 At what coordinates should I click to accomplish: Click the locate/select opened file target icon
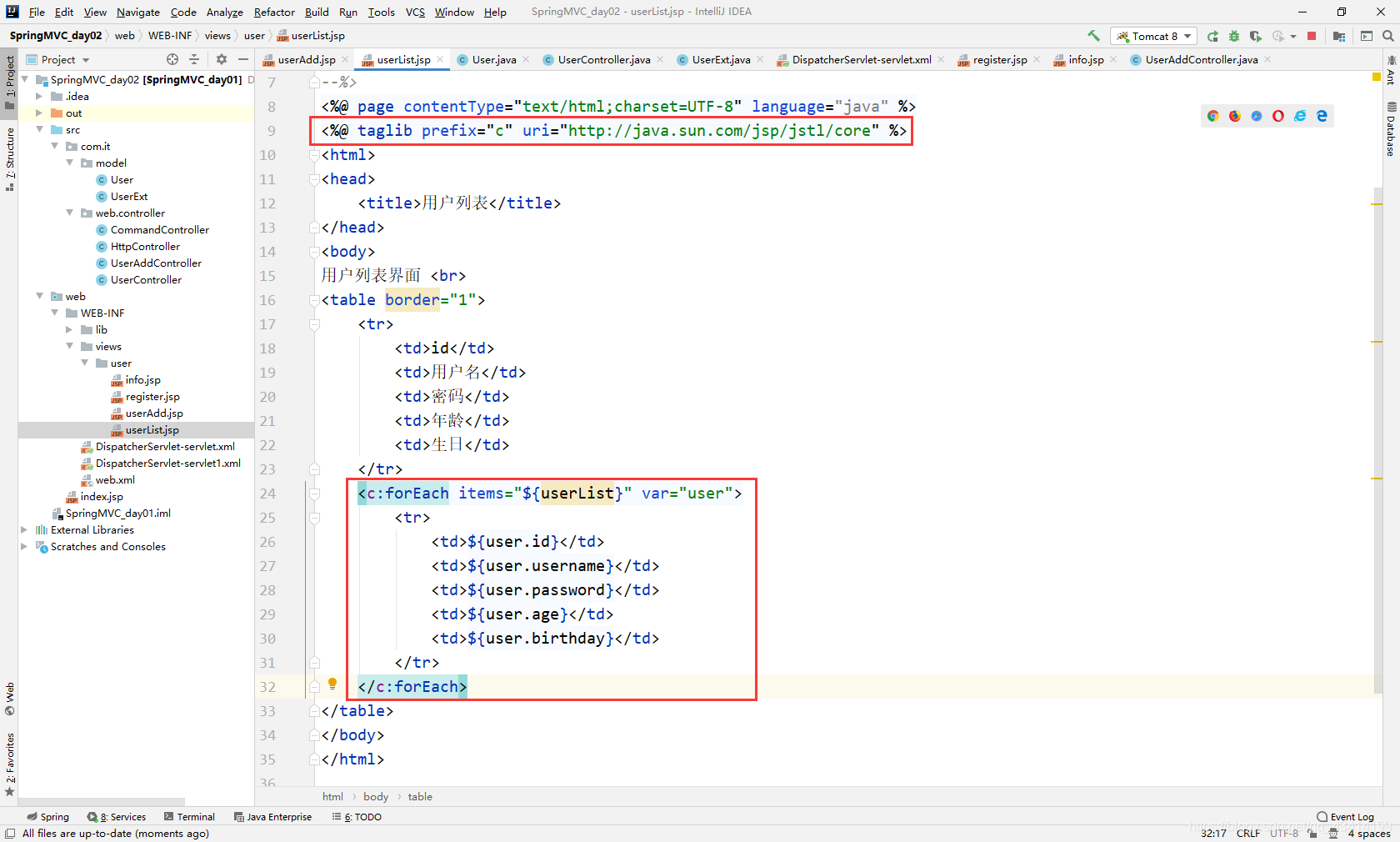172,59
